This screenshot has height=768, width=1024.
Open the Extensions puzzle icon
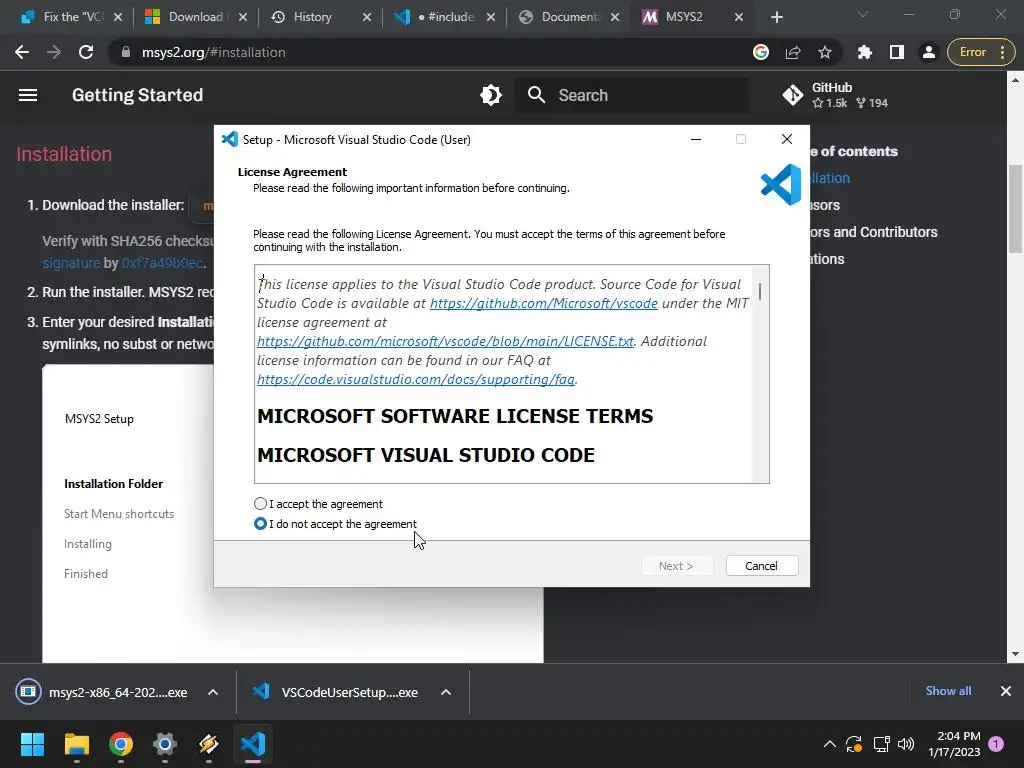coord(865,52)
